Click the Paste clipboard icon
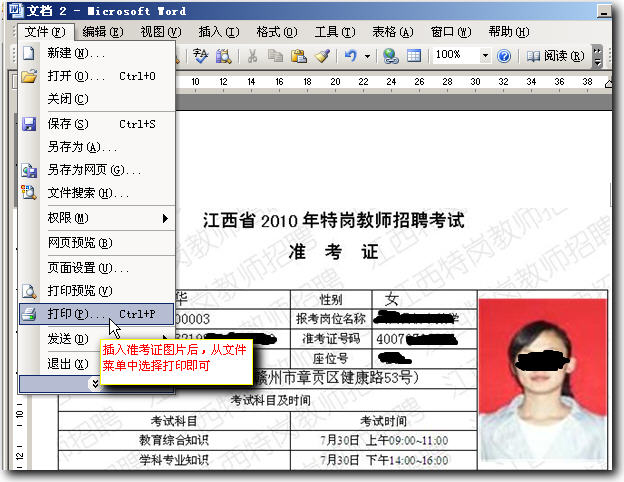Viewport: 624px width, 482px height. point(298,56)
